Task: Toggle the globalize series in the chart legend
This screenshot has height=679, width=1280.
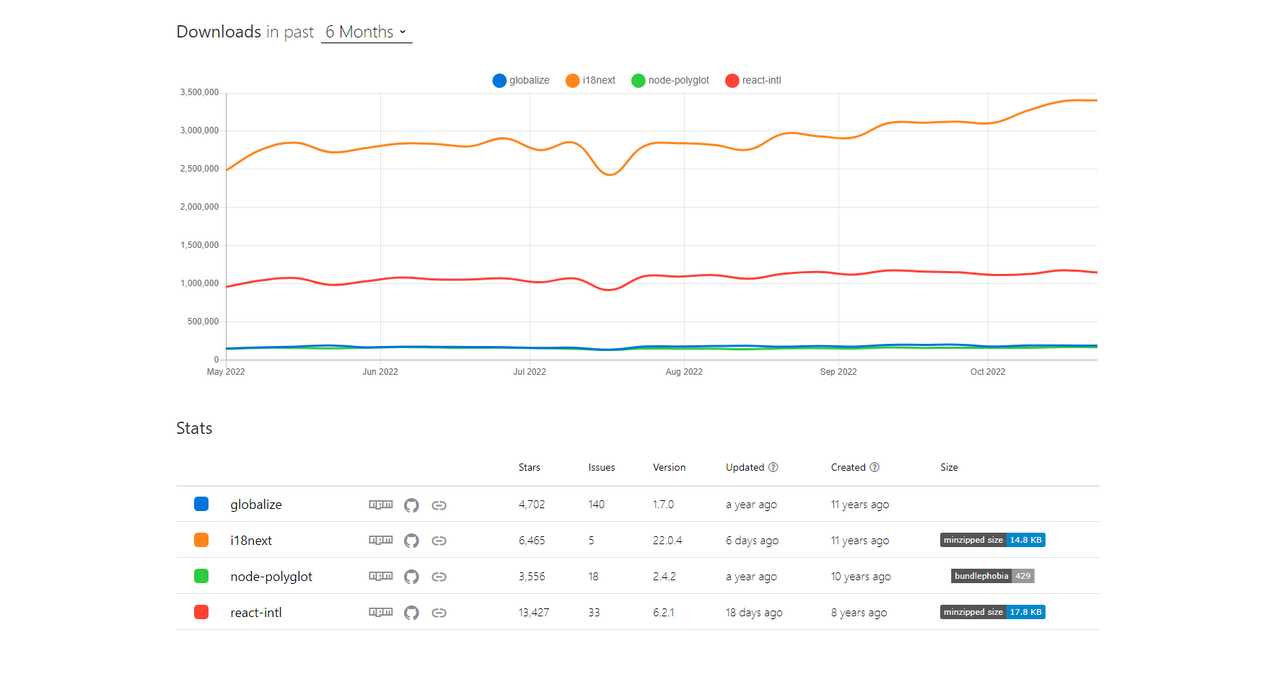Action: (499, 80)
